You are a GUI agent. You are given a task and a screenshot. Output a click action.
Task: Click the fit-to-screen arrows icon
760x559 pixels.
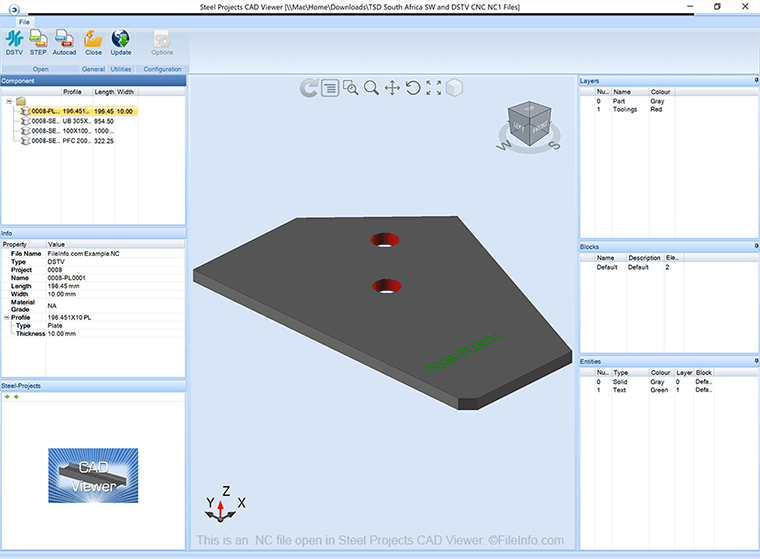click(x=434, y=88)
